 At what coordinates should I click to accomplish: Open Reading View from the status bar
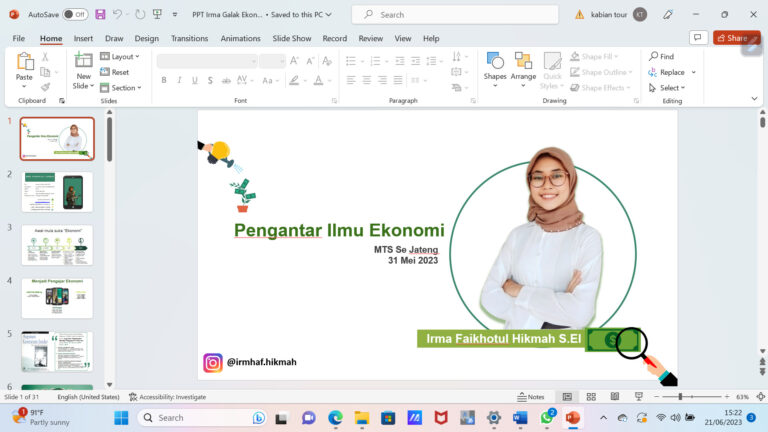[615, 397]
